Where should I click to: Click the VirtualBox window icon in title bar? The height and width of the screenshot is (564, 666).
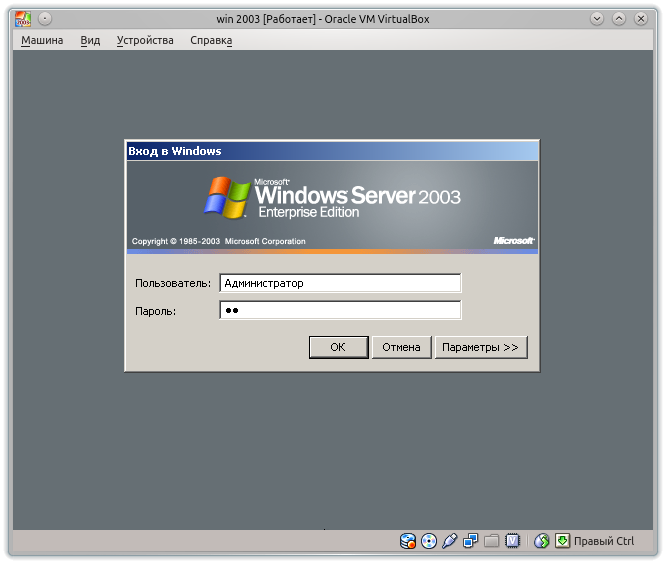(23, 19)
